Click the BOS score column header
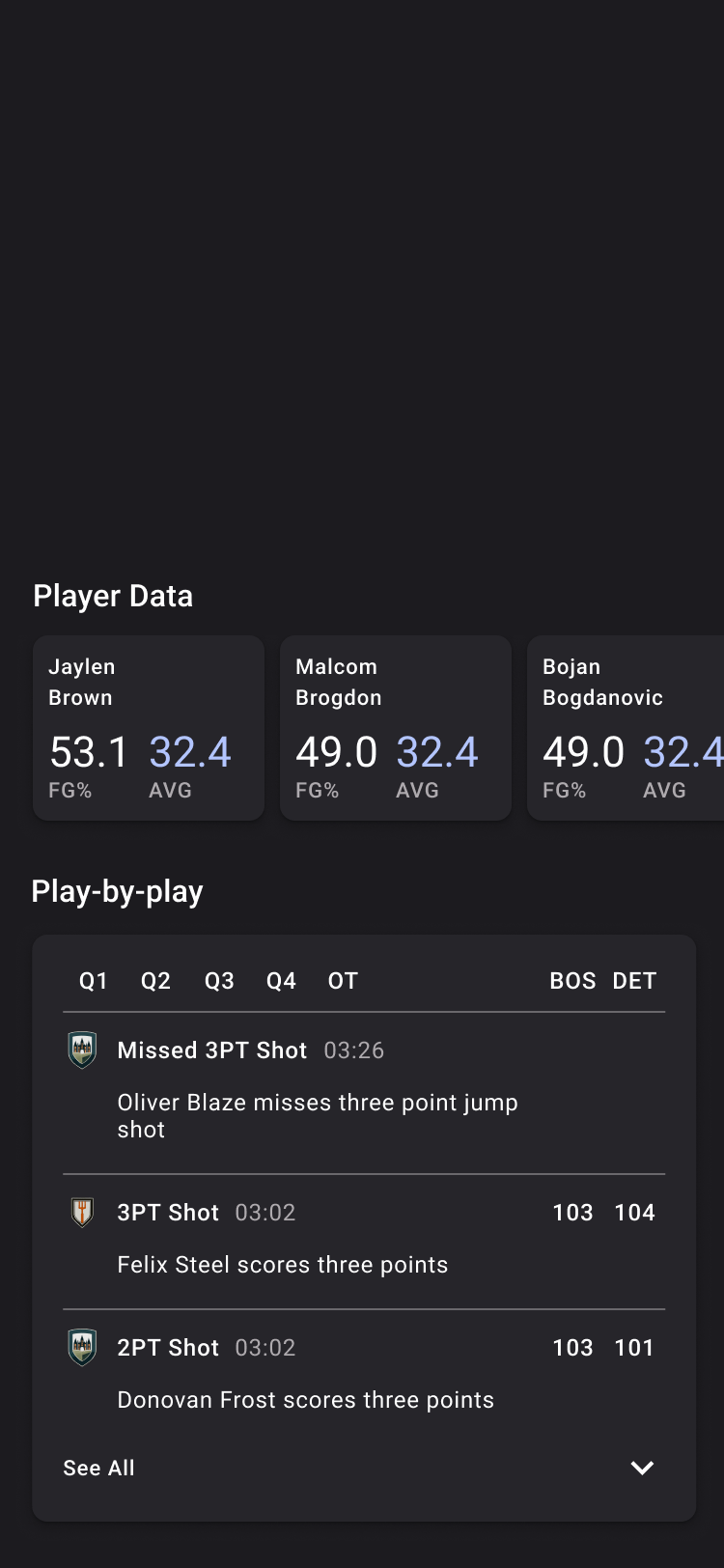 tap(572, 981)
